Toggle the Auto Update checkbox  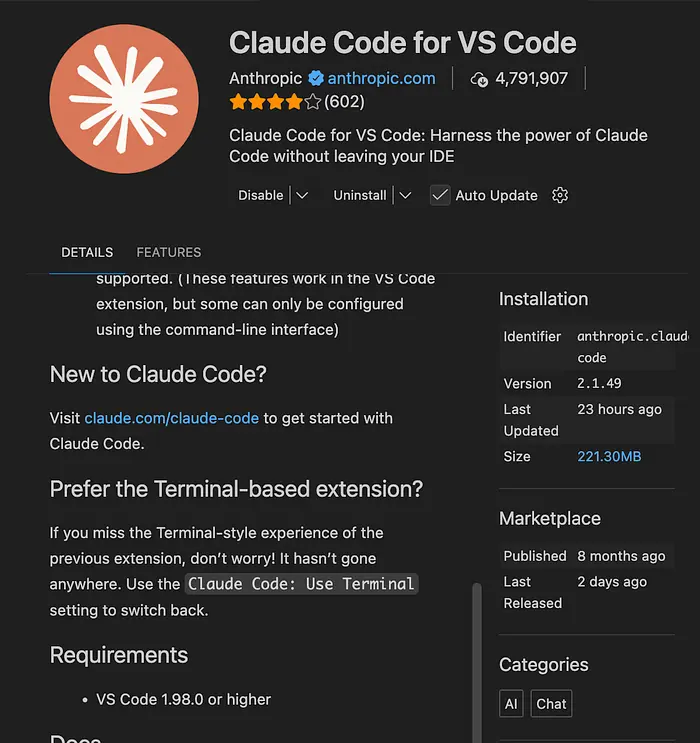[440, 195]
